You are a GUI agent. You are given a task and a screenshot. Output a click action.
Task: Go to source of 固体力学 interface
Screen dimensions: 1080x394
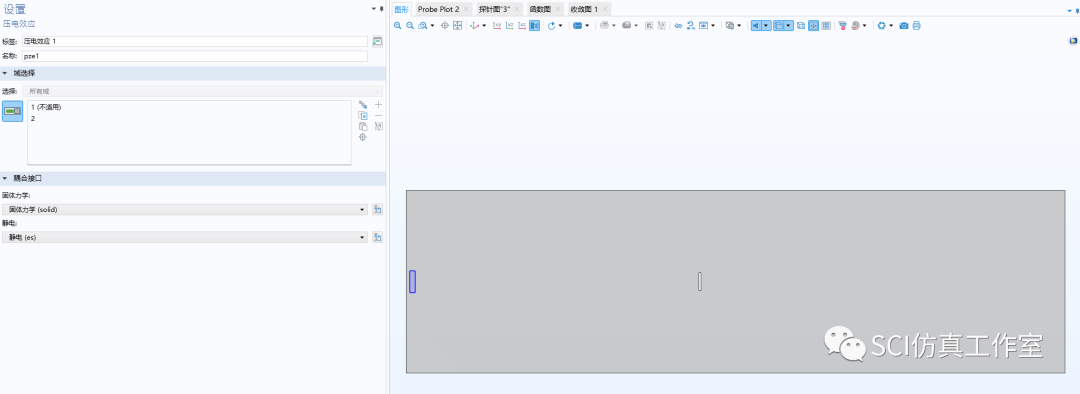click(377, 209)
